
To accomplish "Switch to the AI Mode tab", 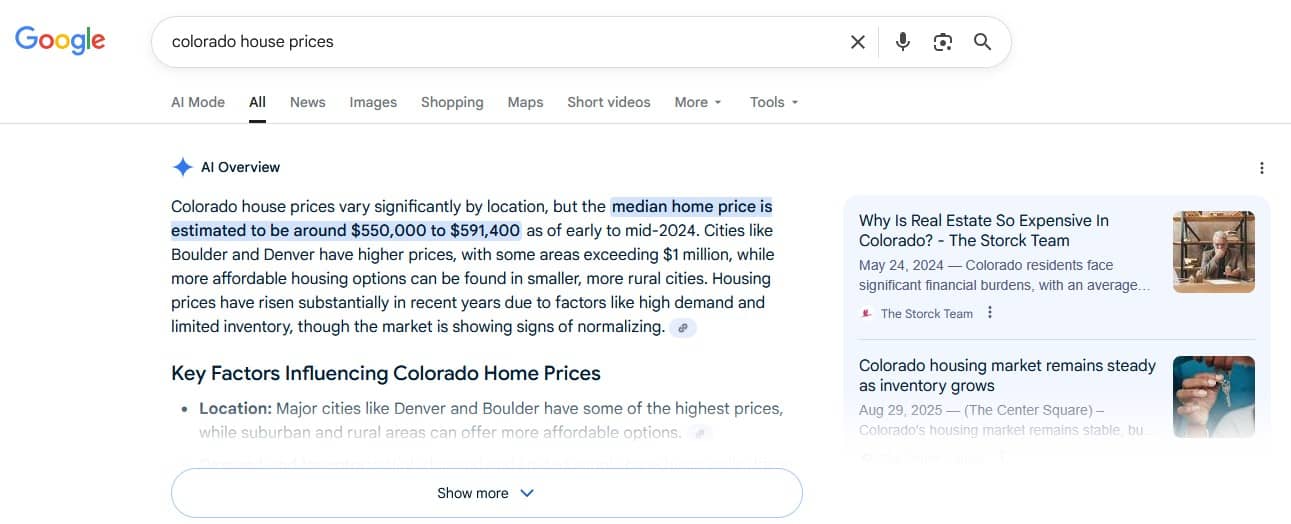I will [198, 102].
